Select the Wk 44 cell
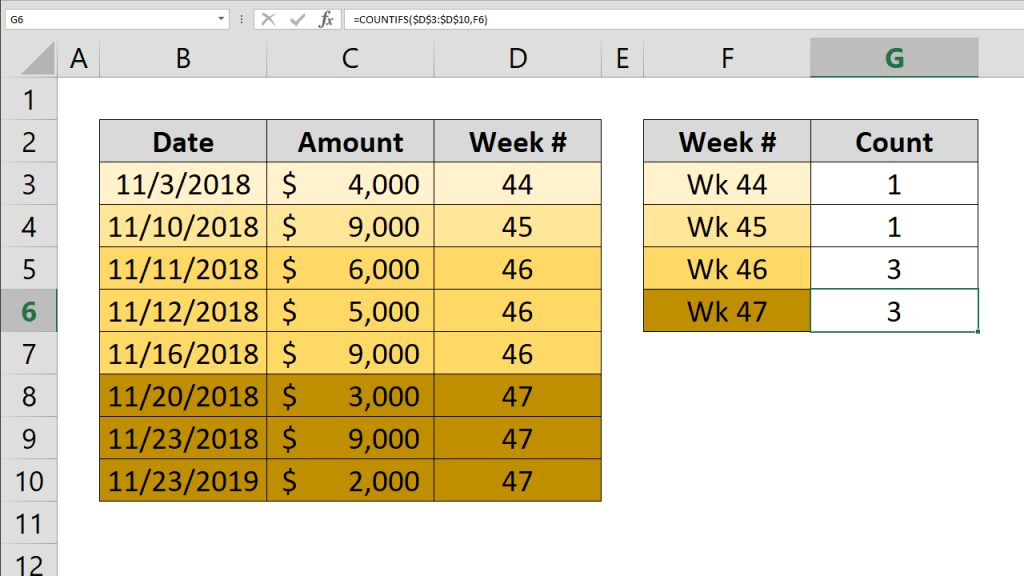 (x=726, y=183)
